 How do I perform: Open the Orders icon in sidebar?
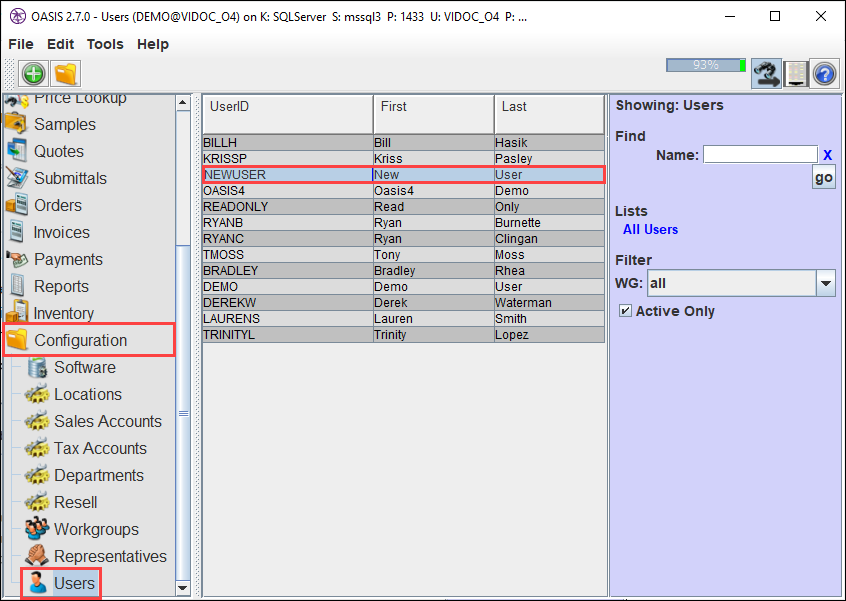pos(17,205)
